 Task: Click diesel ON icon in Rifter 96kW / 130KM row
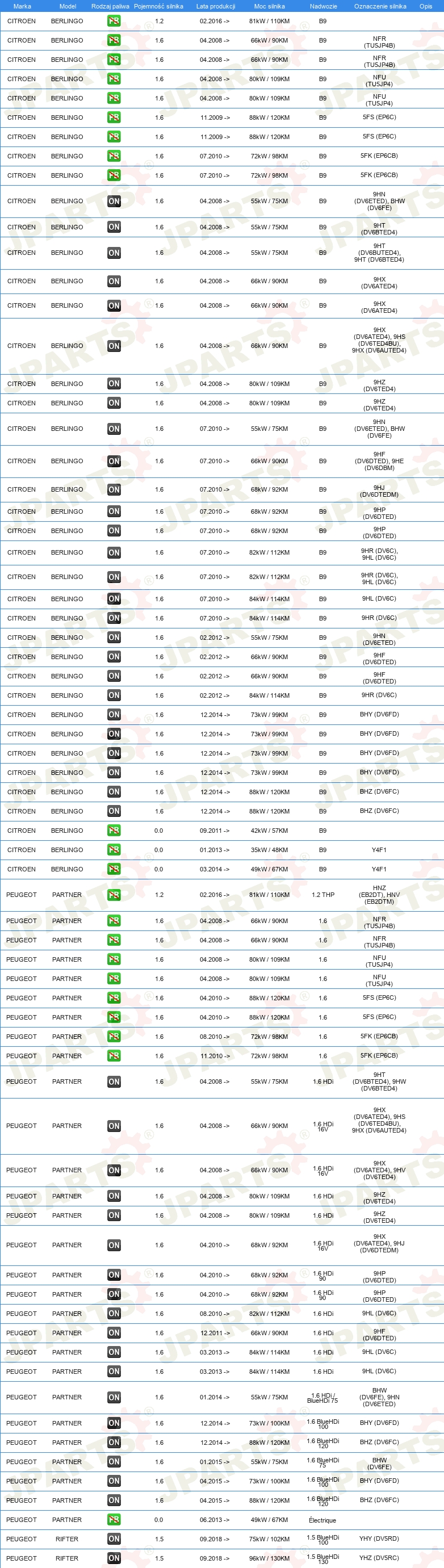114,1558
